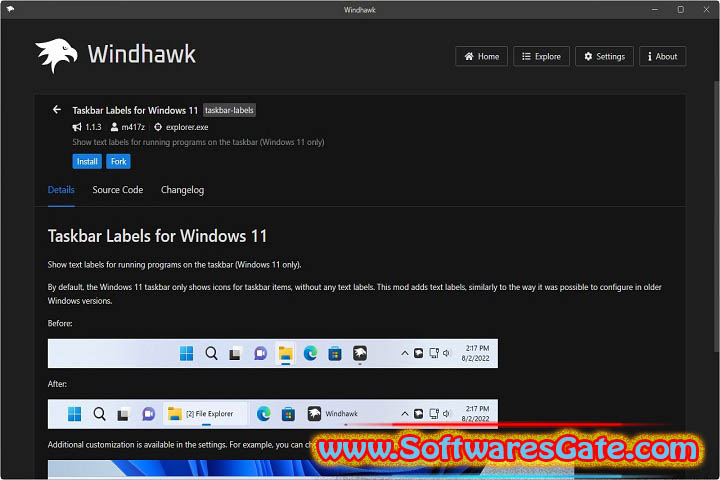The height and width of the screenshot is (480, 720).
Task: Click the Chat icon in Before image
Action: [260, 353]
